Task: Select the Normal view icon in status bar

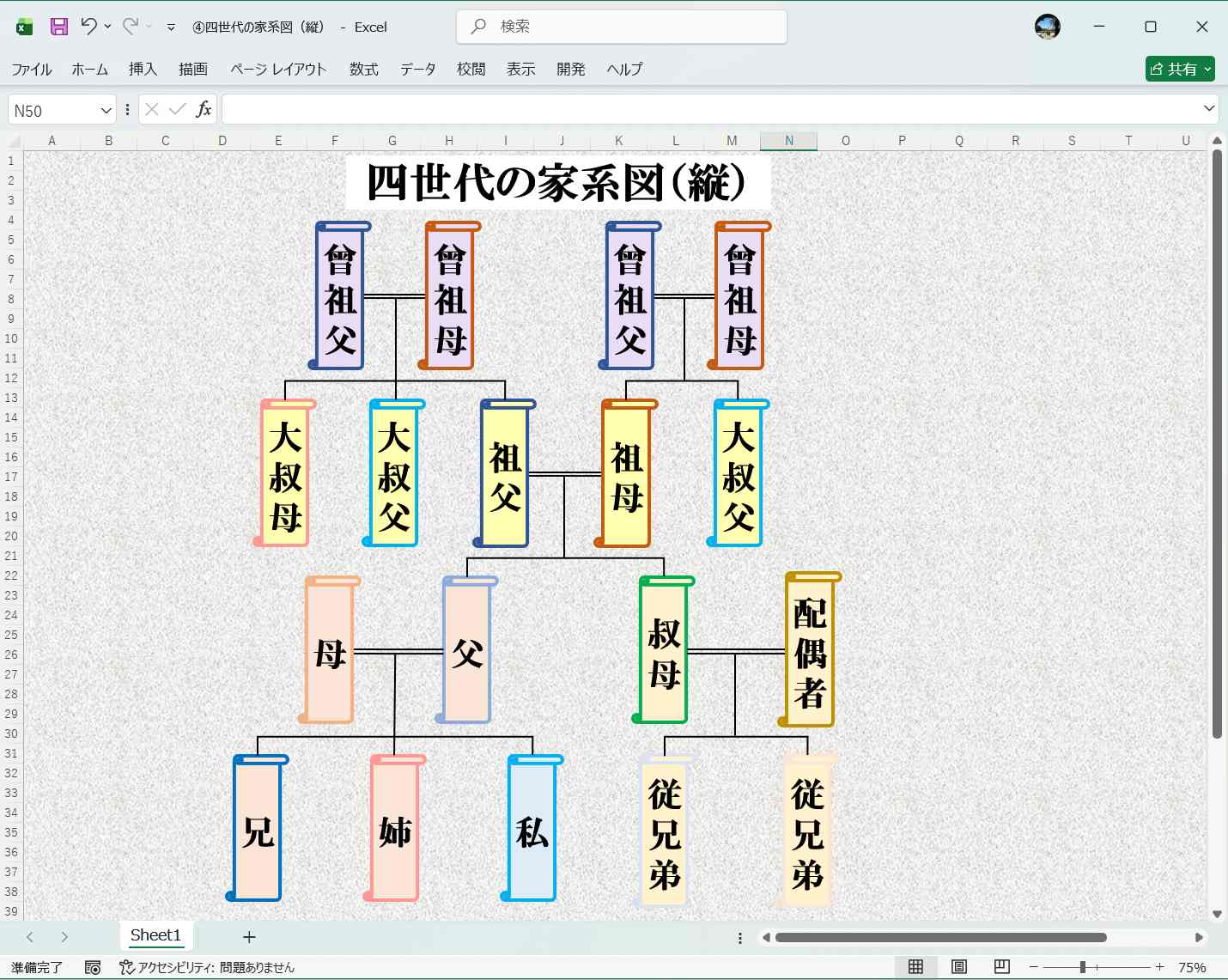Action: 916,965
